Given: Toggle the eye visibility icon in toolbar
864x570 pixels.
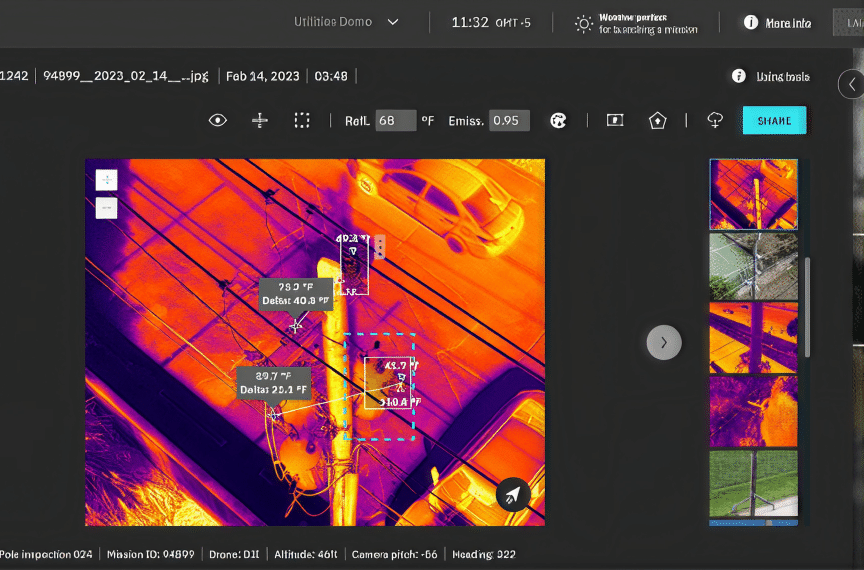Looking at the screenshot, I should (x=218, y=120).
